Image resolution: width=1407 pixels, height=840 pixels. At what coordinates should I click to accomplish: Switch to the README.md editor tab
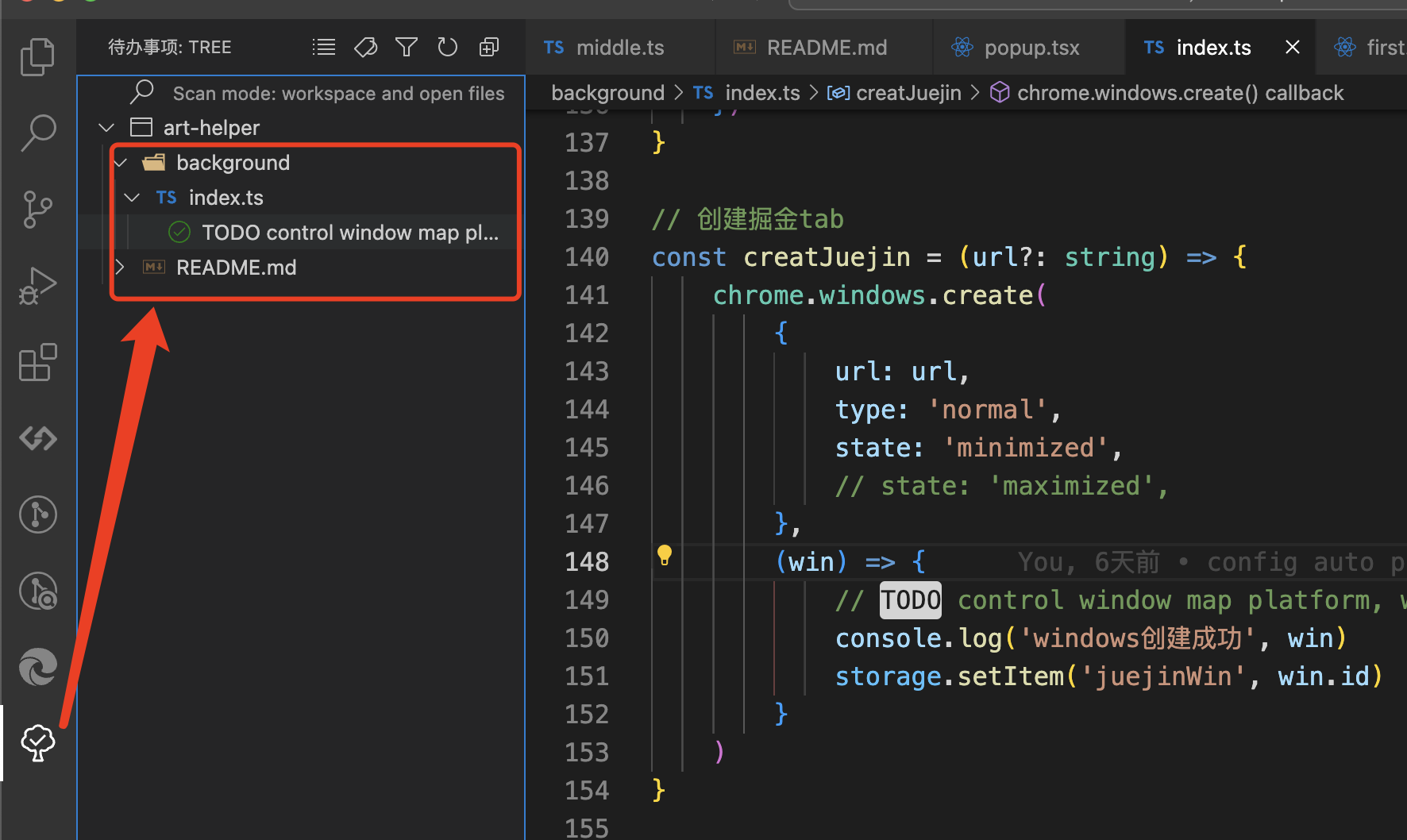click(x=826, y=47)
